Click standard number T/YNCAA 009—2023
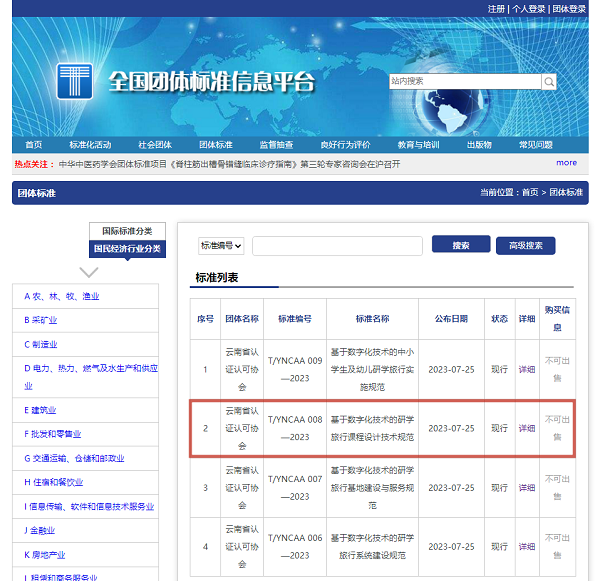 295,369
